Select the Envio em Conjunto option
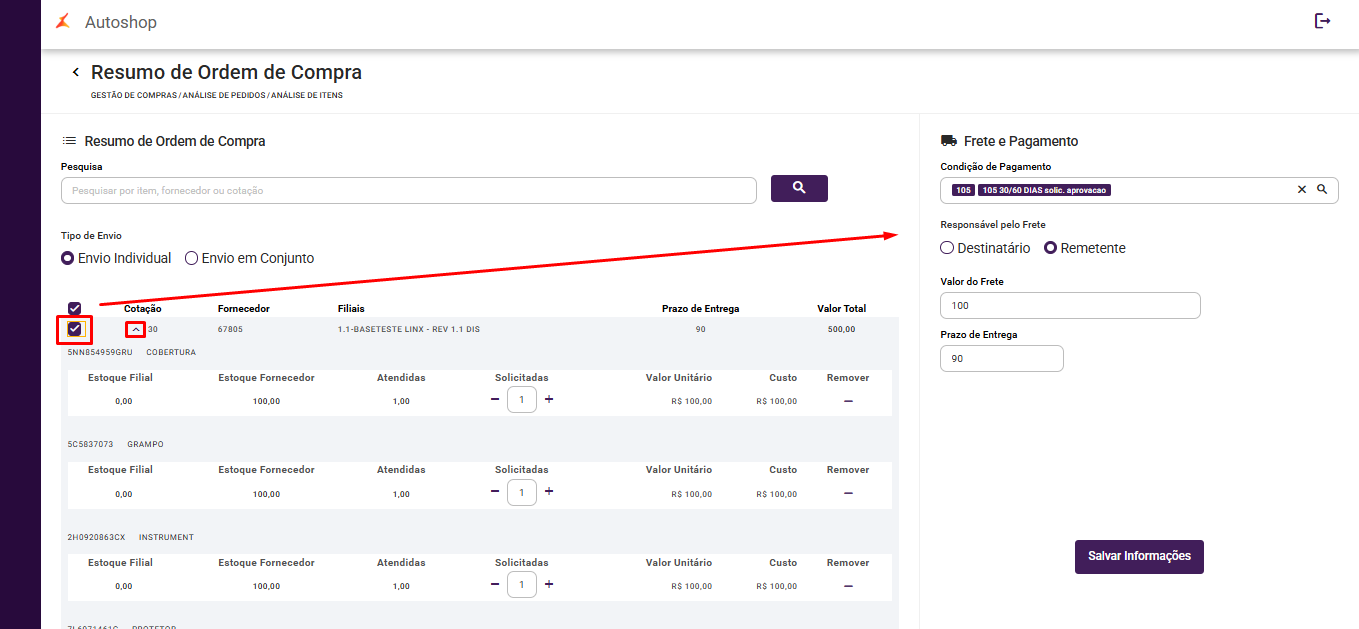This screenshot has width=1359, height=629. click(x=193, y=258)
